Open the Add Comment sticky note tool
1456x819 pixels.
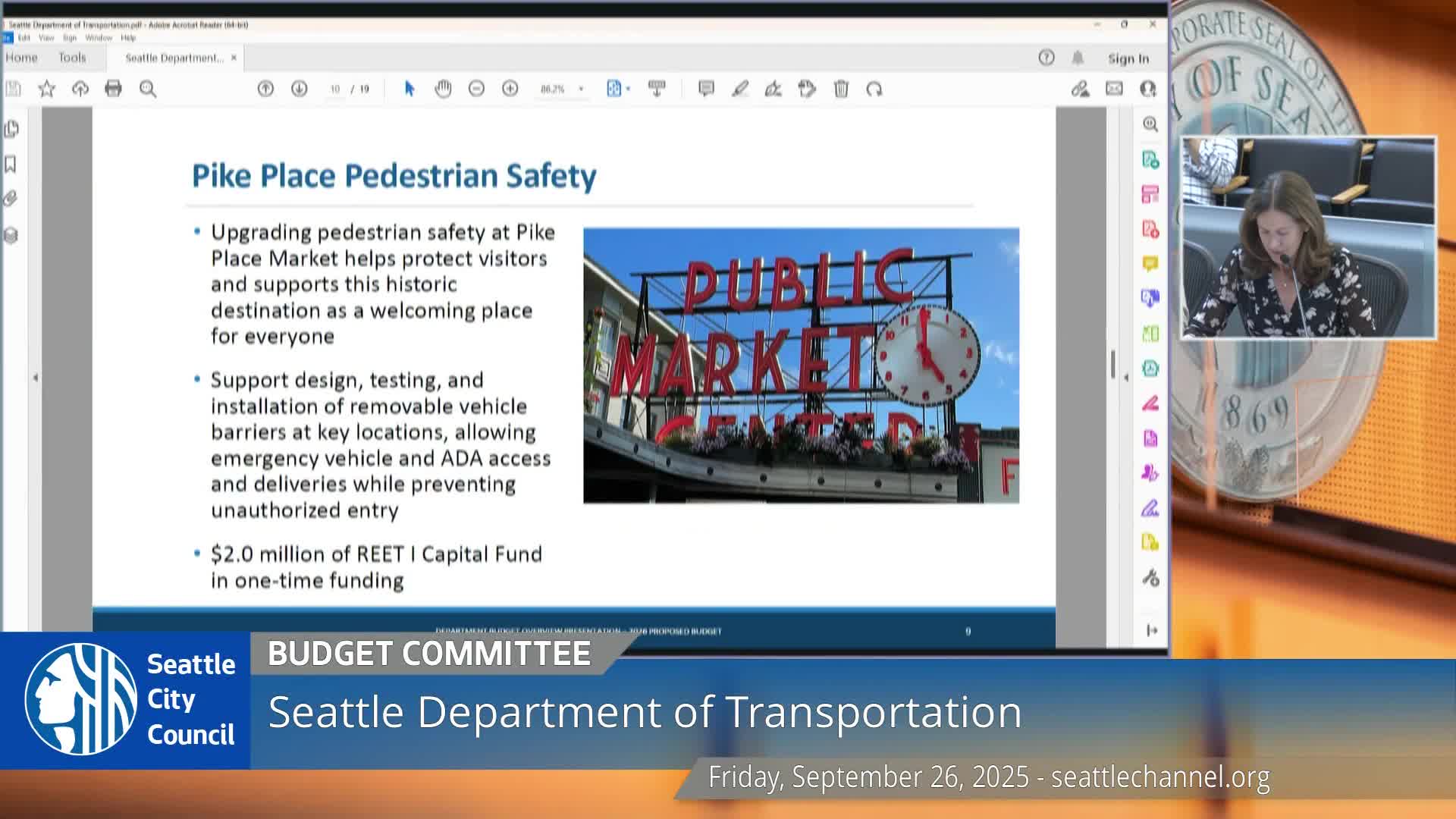coord(705,89)
